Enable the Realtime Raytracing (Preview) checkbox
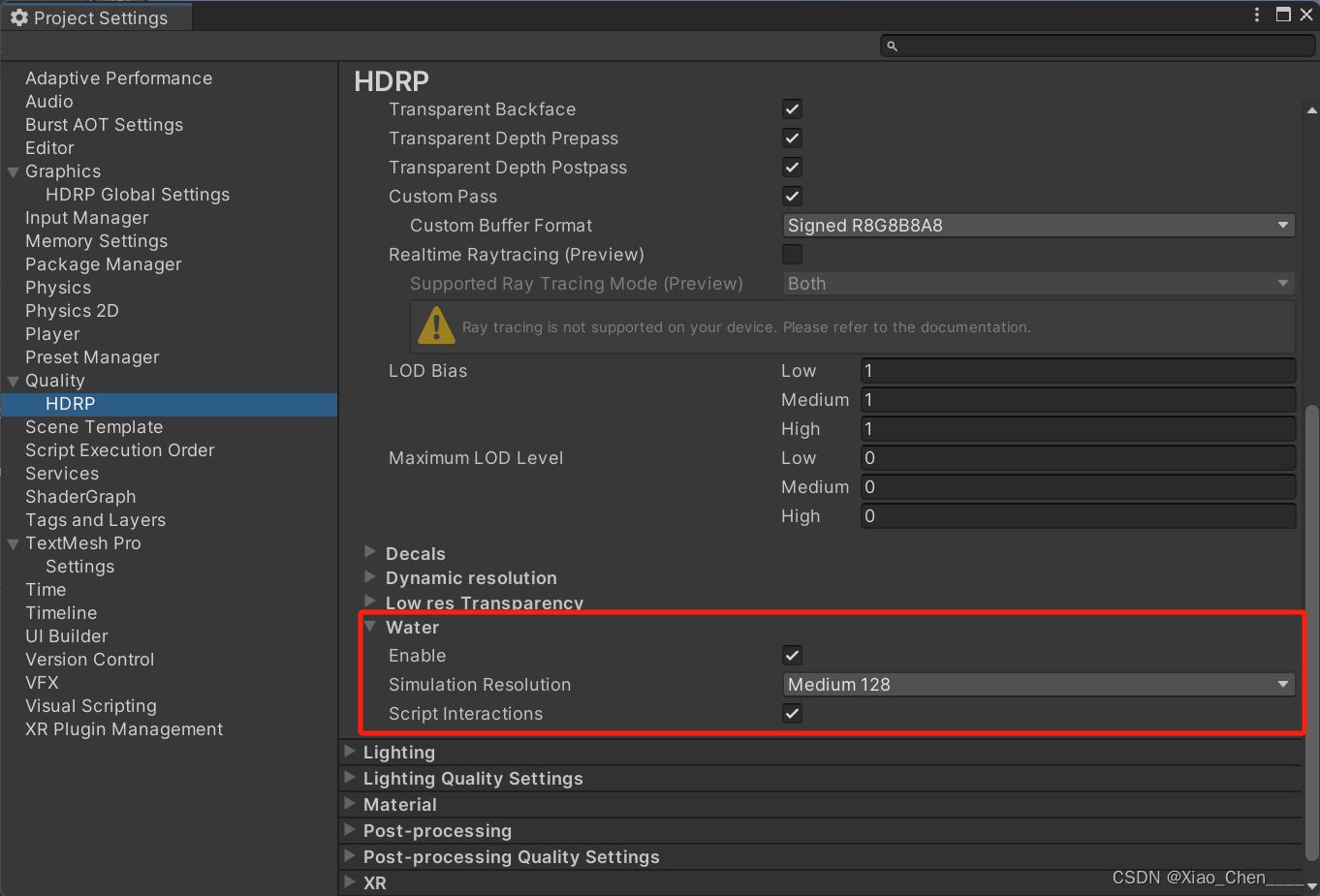The width and height of the screenshot is (1320, 896). pyautogui.click(x=792, y=254)
